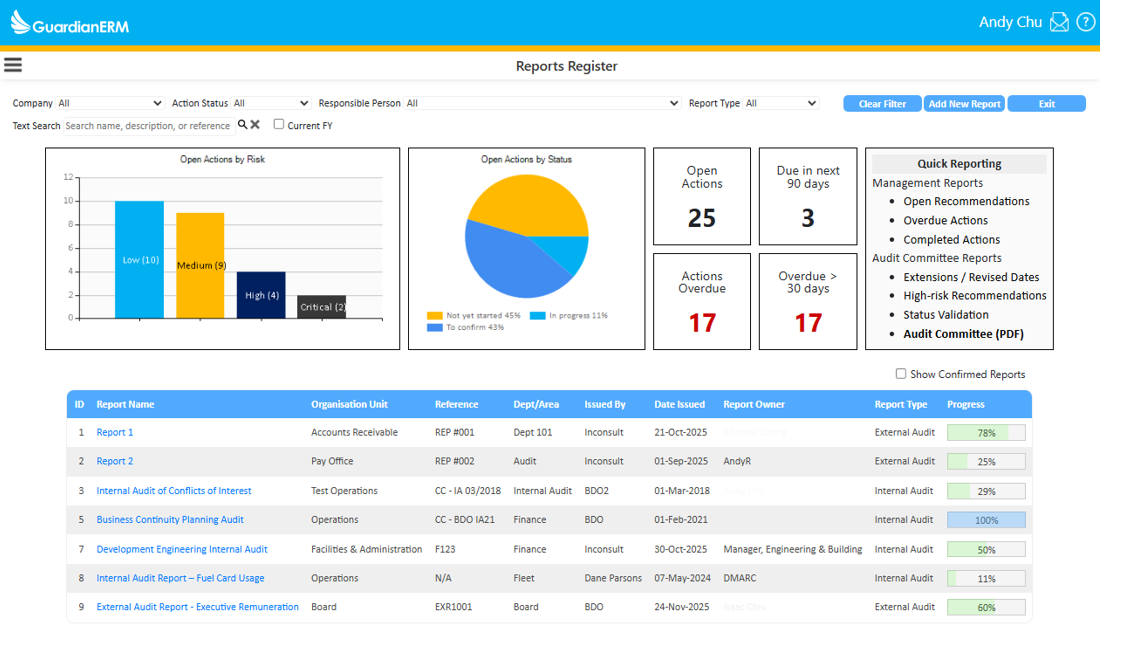This screenshot has height=649, width=1129.
Task: Click the Low (10) bar in risk chart
Action: click(139, 260)
